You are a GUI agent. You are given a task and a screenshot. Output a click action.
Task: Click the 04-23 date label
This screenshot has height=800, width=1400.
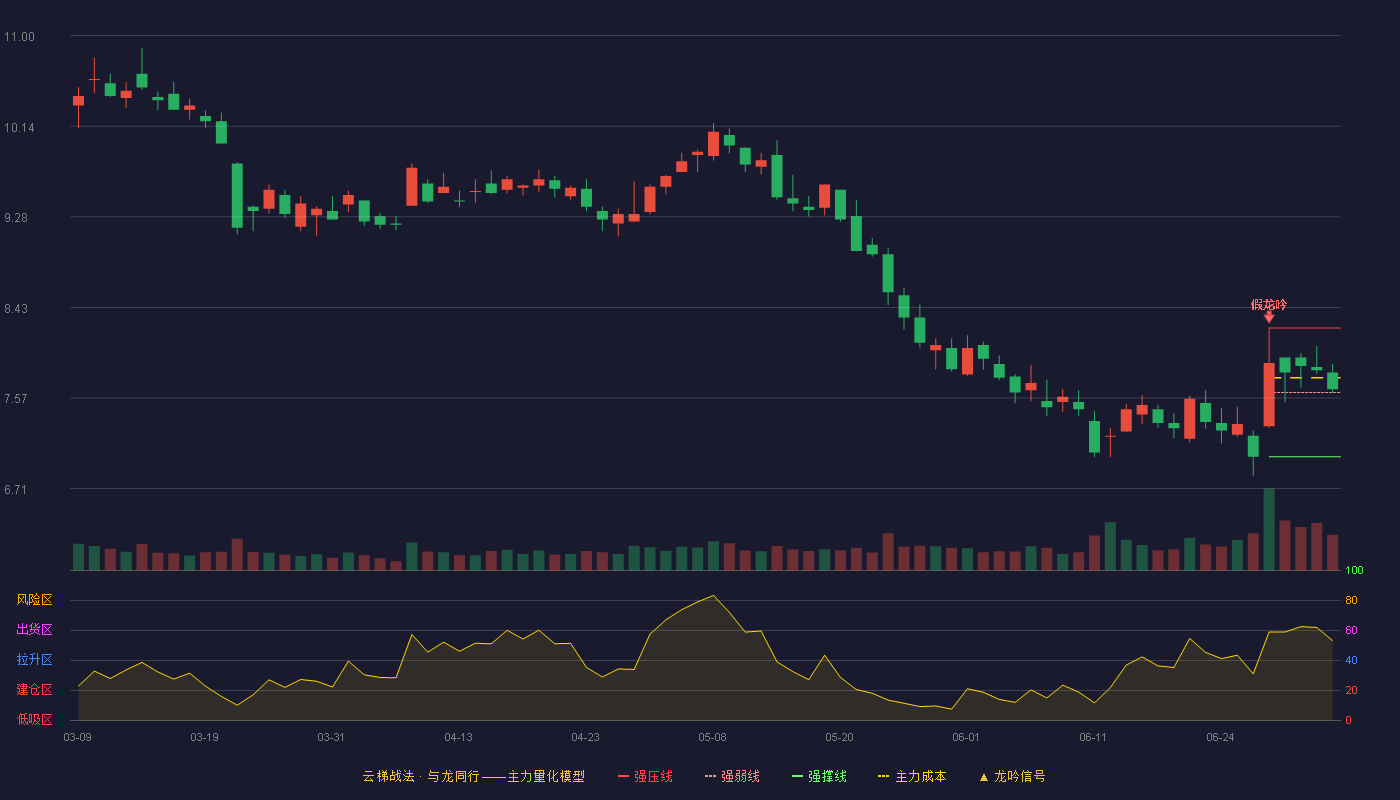click(x=585, y=737)
